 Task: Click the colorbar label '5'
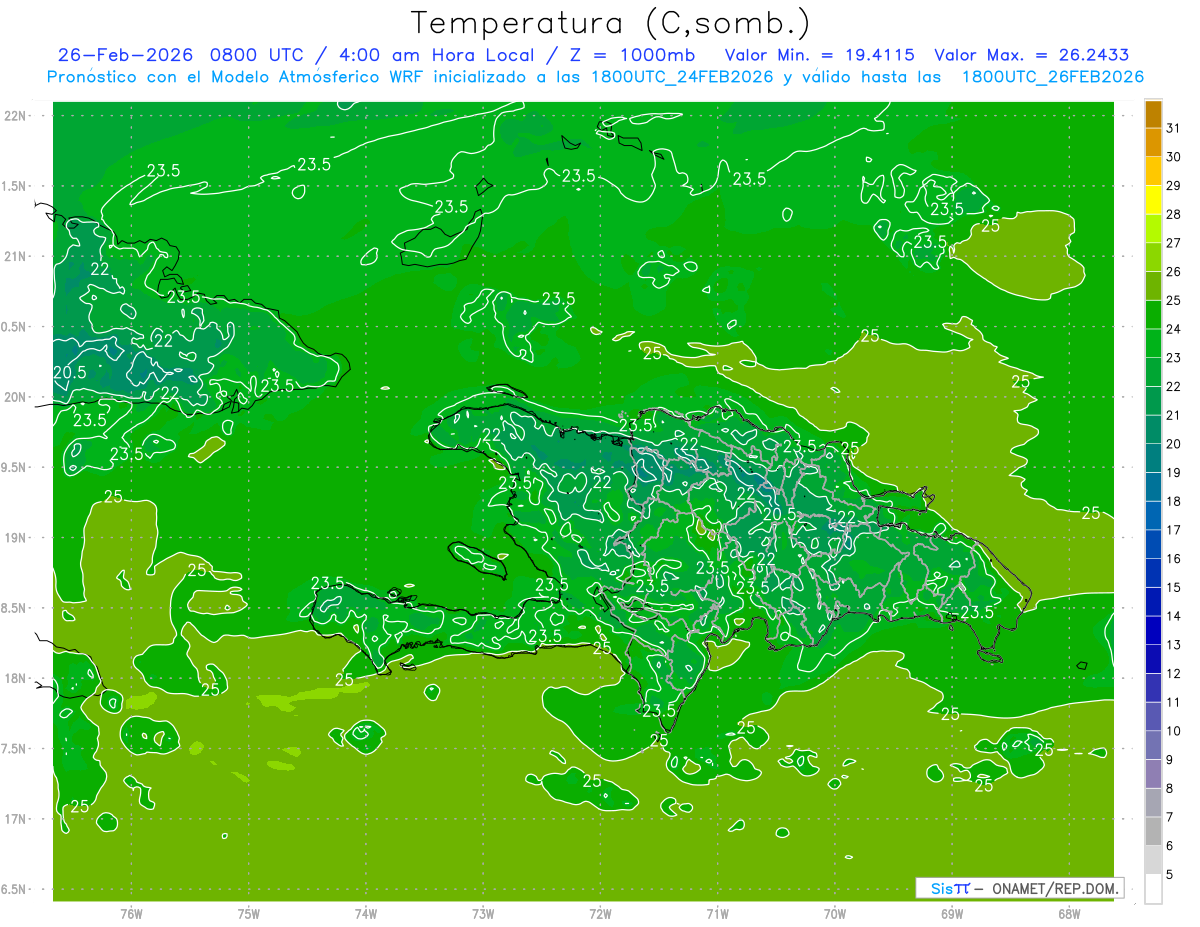click(x=1170, y=874)
